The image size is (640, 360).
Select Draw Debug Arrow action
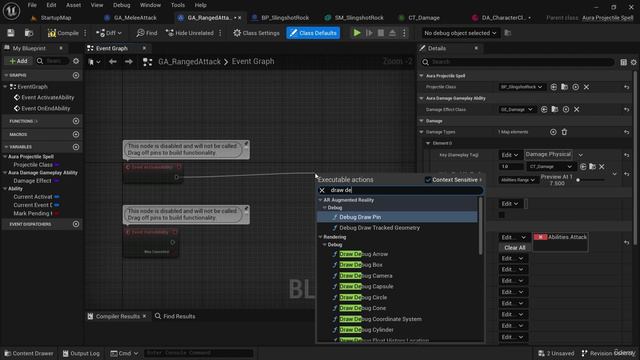pos(363,254)
